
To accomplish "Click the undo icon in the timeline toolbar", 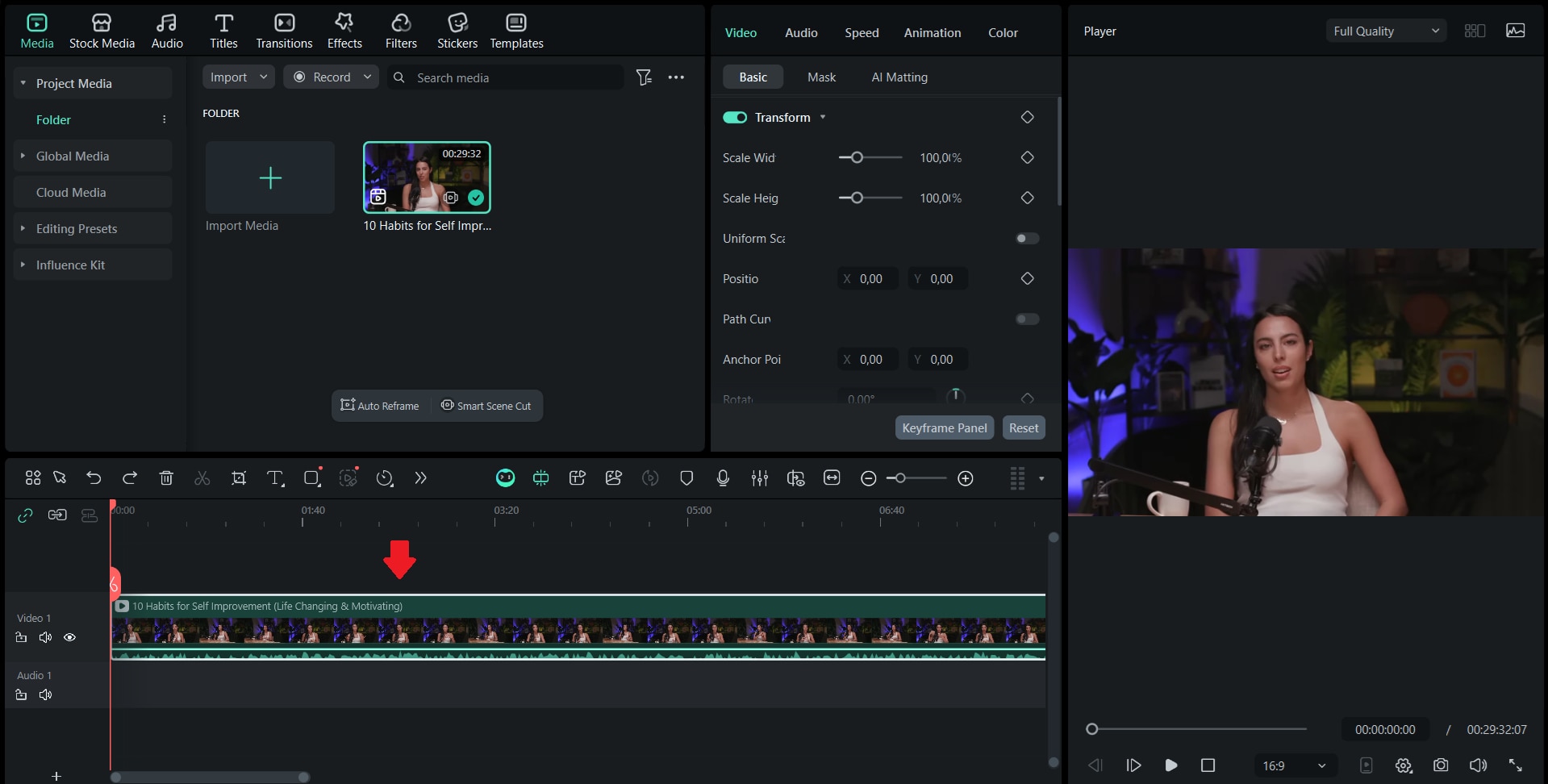I will (x=94, y=477).
